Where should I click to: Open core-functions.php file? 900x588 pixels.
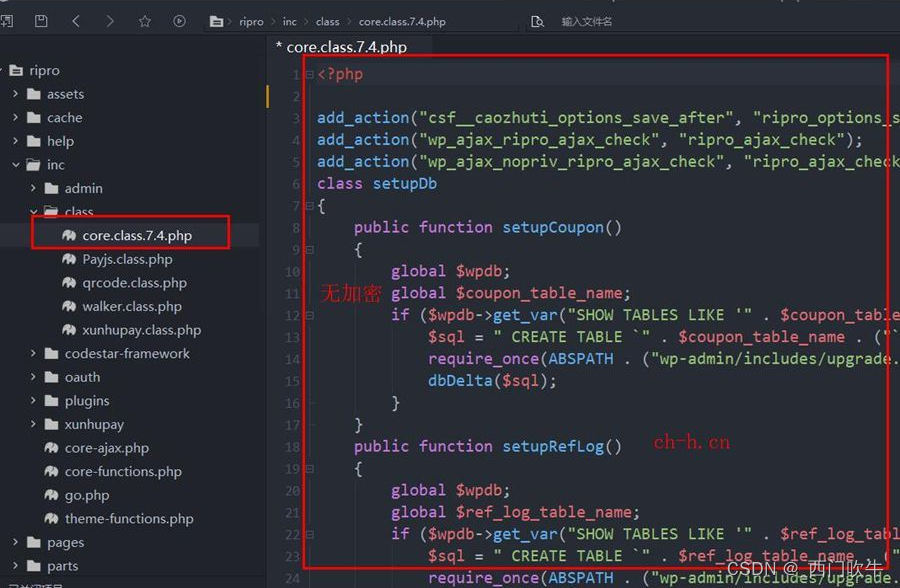tap(123, 471)
